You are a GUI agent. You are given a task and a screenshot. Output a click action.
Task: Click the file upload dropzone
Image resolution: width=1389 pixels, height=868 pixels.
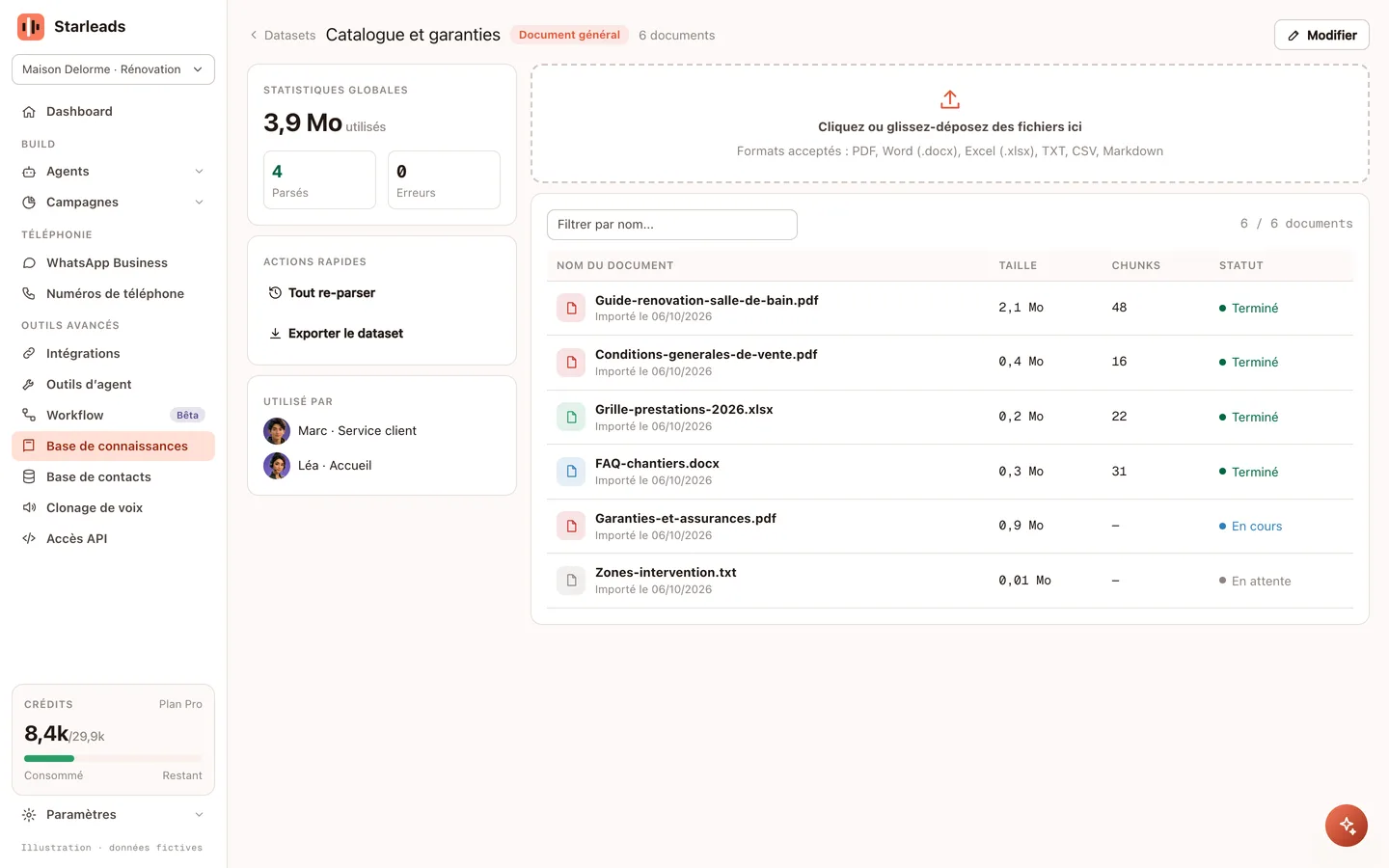coord(950,123)
